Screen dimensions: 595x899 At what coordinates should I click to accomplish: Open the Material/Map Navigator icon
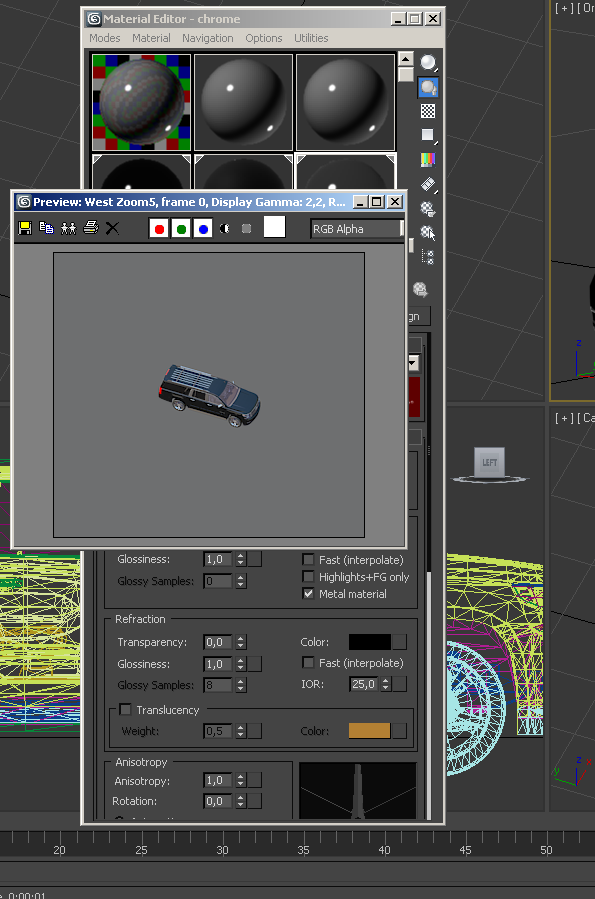(x=428, y=257)
